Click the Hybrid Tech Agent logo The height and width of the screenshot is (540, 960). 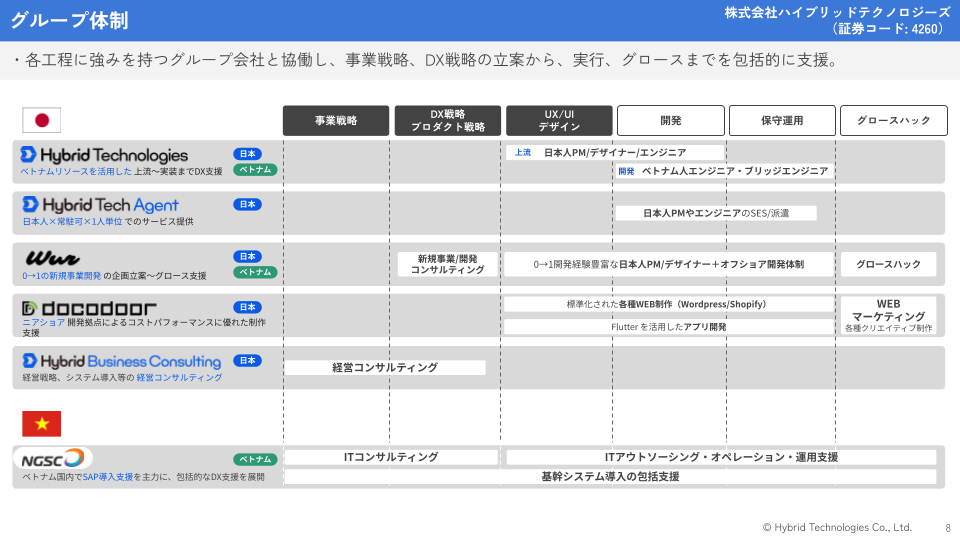click(x=100, y=204)
